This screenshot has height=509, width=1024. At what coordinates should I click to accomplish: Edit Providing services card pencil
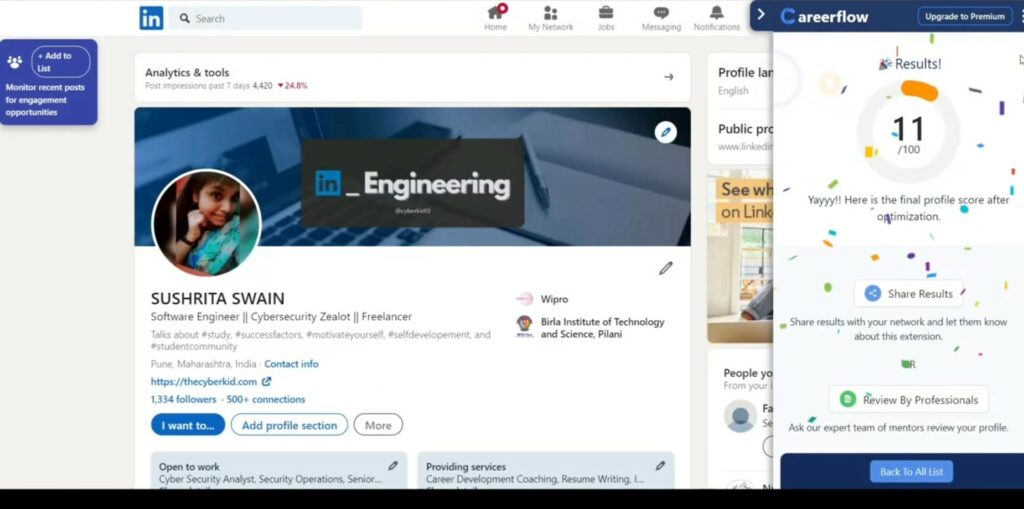(x=660, y=466)
